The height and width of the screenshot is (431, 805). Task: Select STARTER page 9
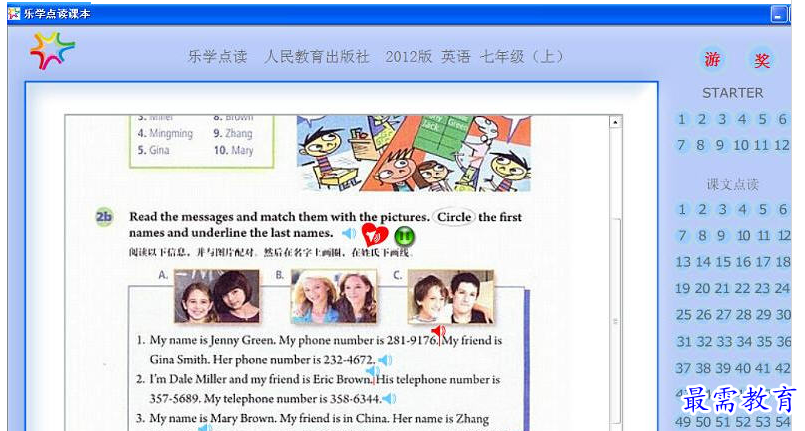pos(720,145)
